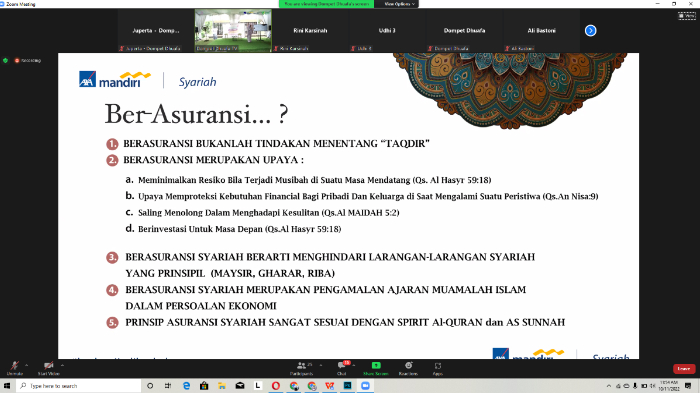Show next participants with blue arrow
Image resolution: width=700 pixels, height=393 pixels.
pyautogui.click(x=590, y=30)
